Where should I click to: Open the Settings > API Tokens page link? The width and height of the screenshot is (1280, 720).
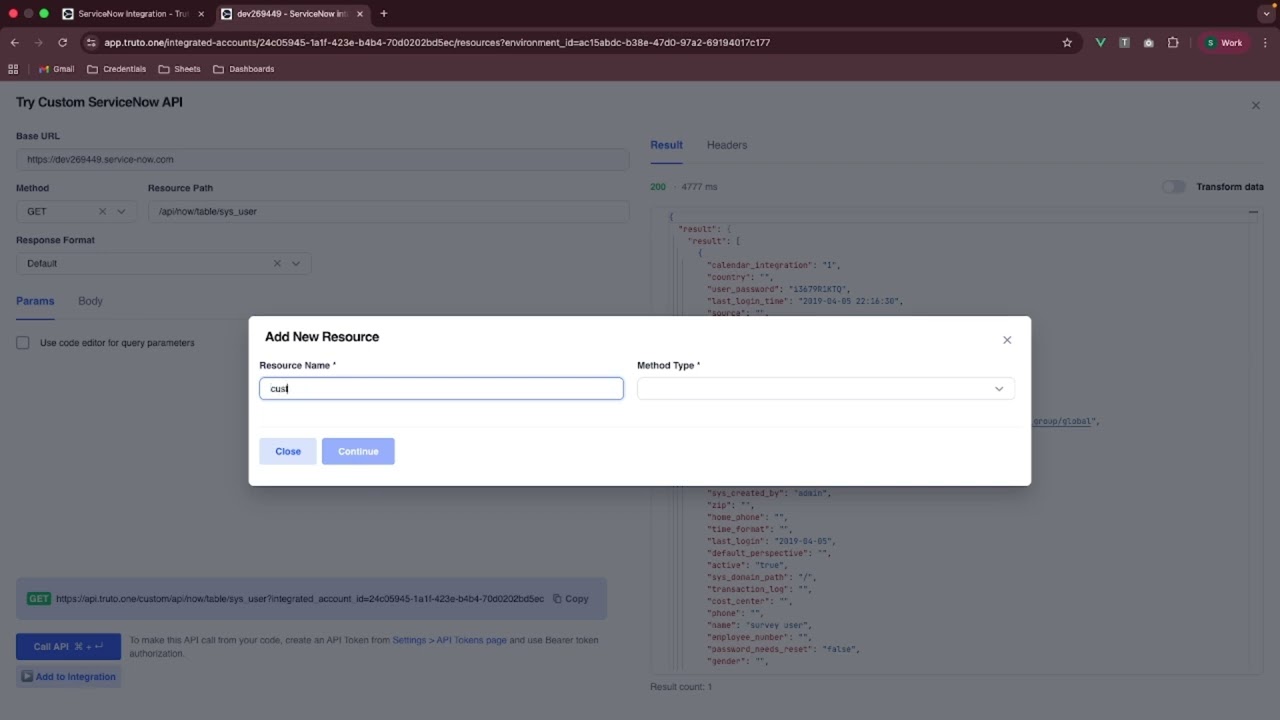449,640
